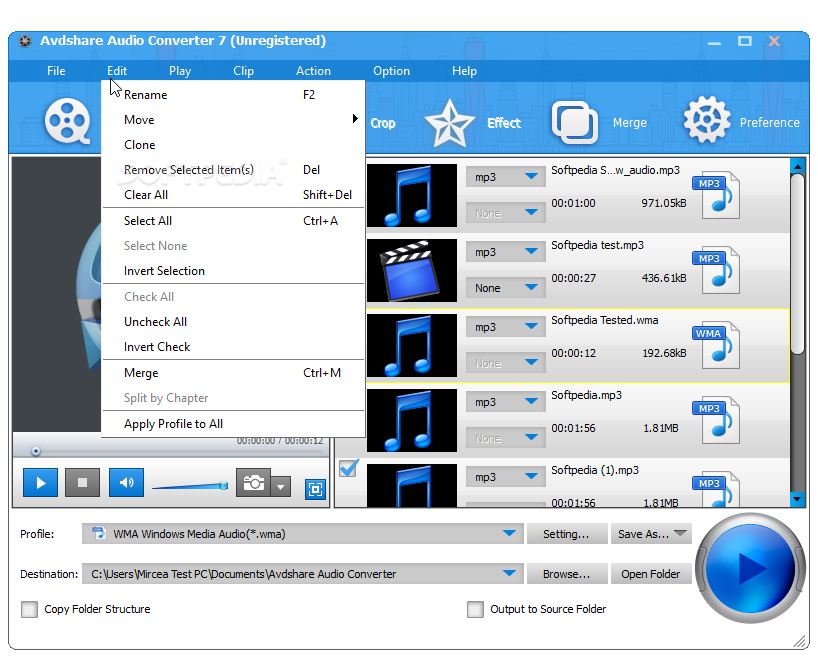Choose Remove Selected Item(s)
Viewport: 818px width, 658px height.
(233, 170)
